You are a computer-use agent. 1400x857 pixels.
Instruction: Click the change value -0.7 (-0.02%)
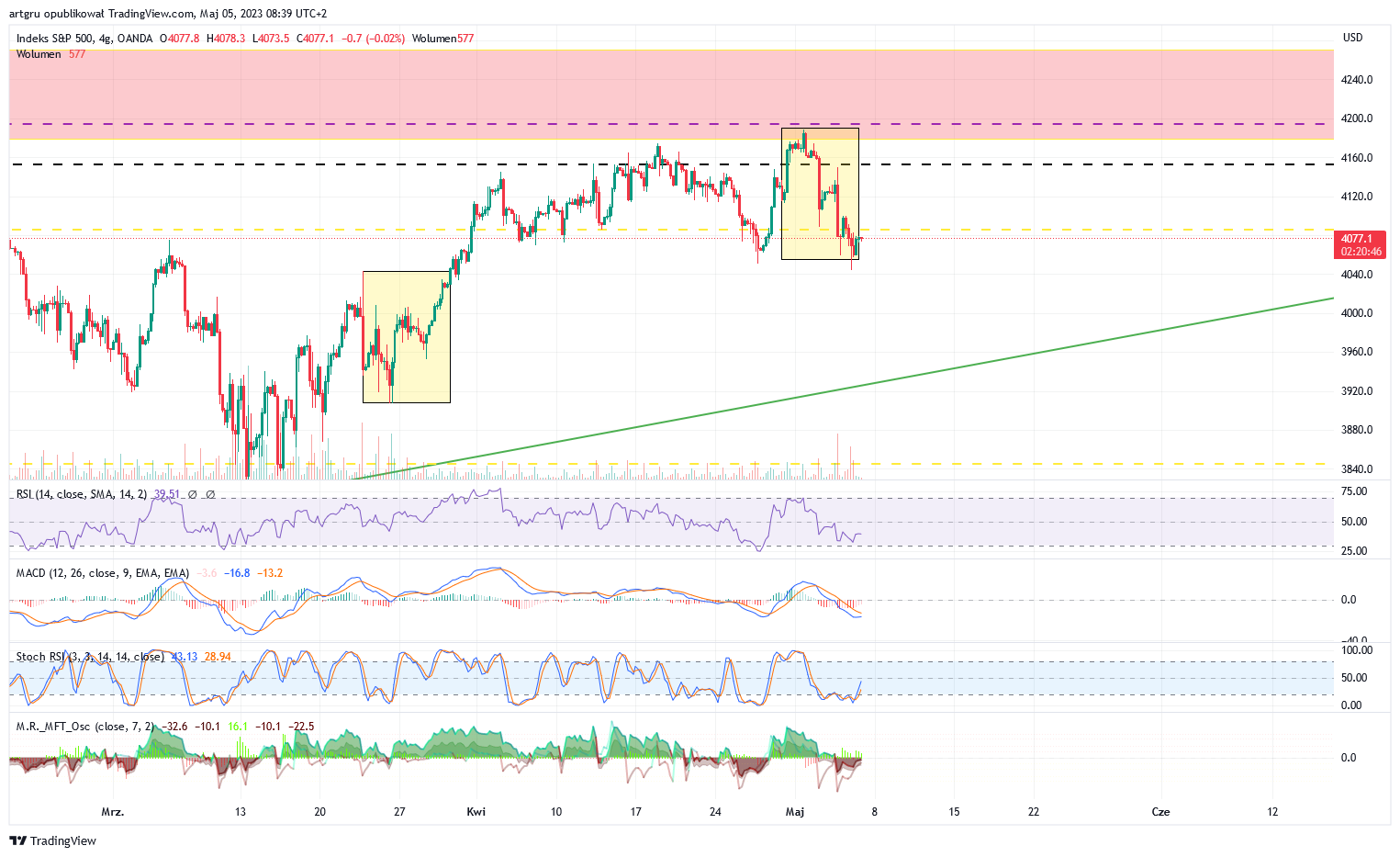point(374,39)
